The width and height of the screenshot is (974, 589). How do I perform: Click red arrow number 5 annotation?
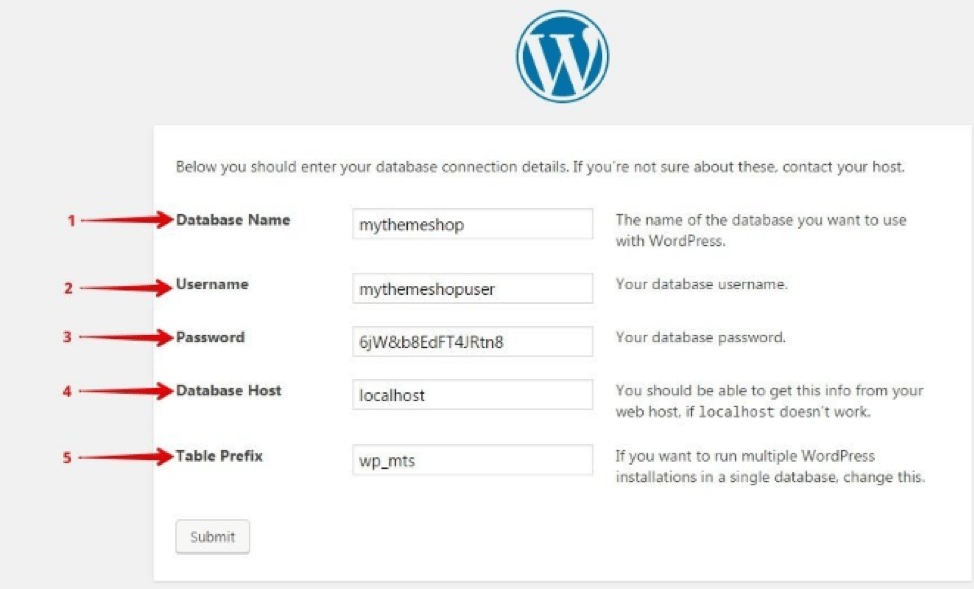(118, 457)
